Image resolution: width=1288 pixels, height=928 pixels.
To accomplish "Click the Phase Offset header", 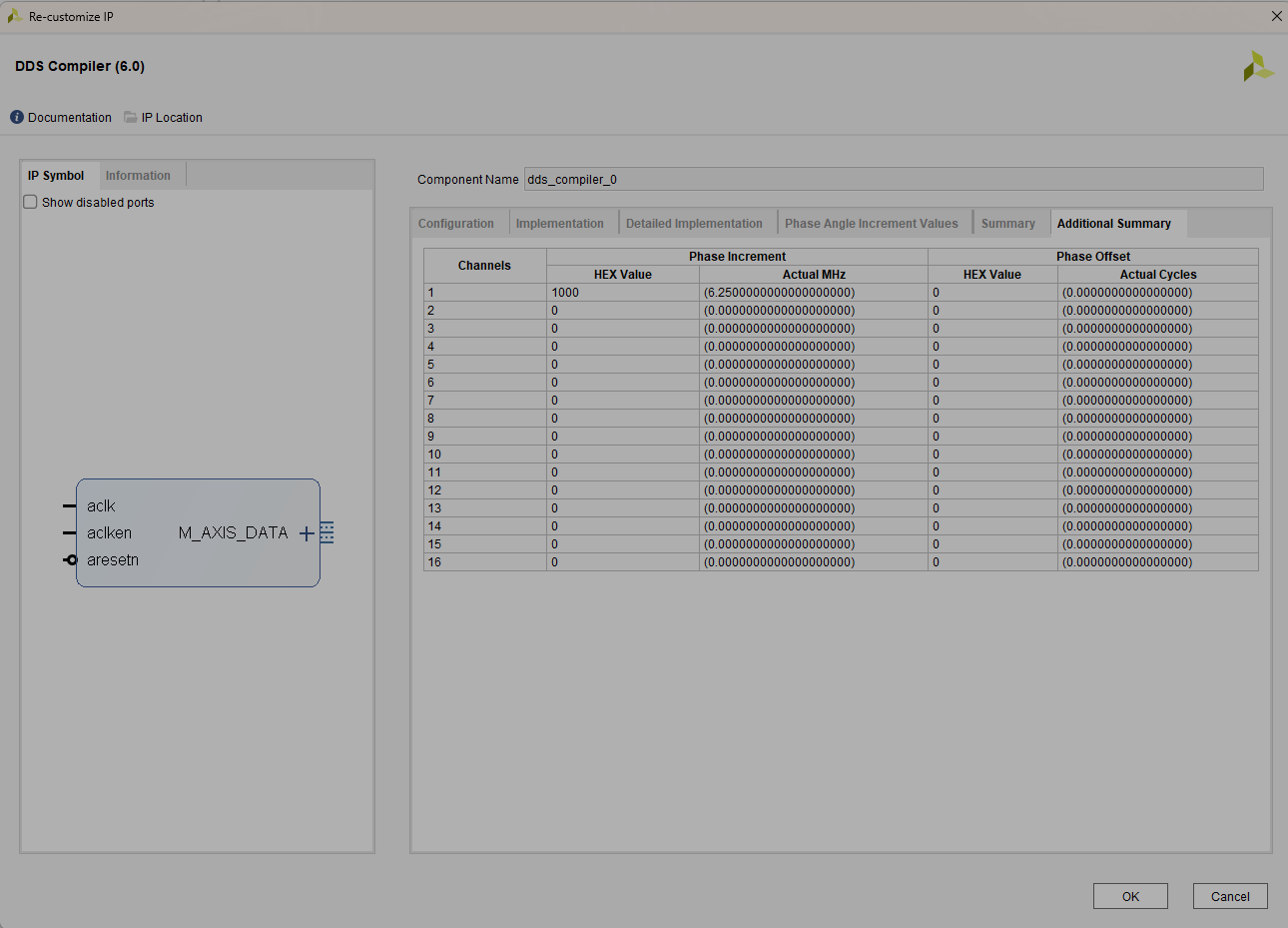I will (1093, 257).
